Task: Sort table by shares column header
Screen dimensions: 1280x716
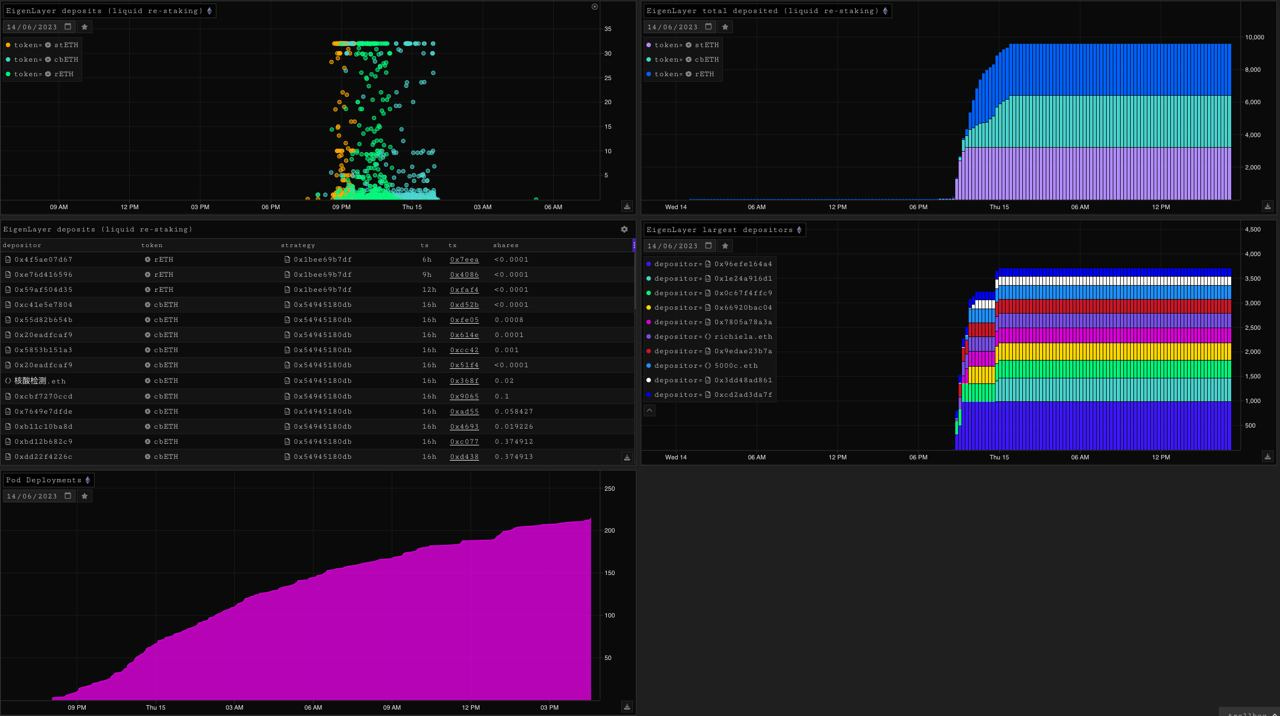Action: [506, 245]
